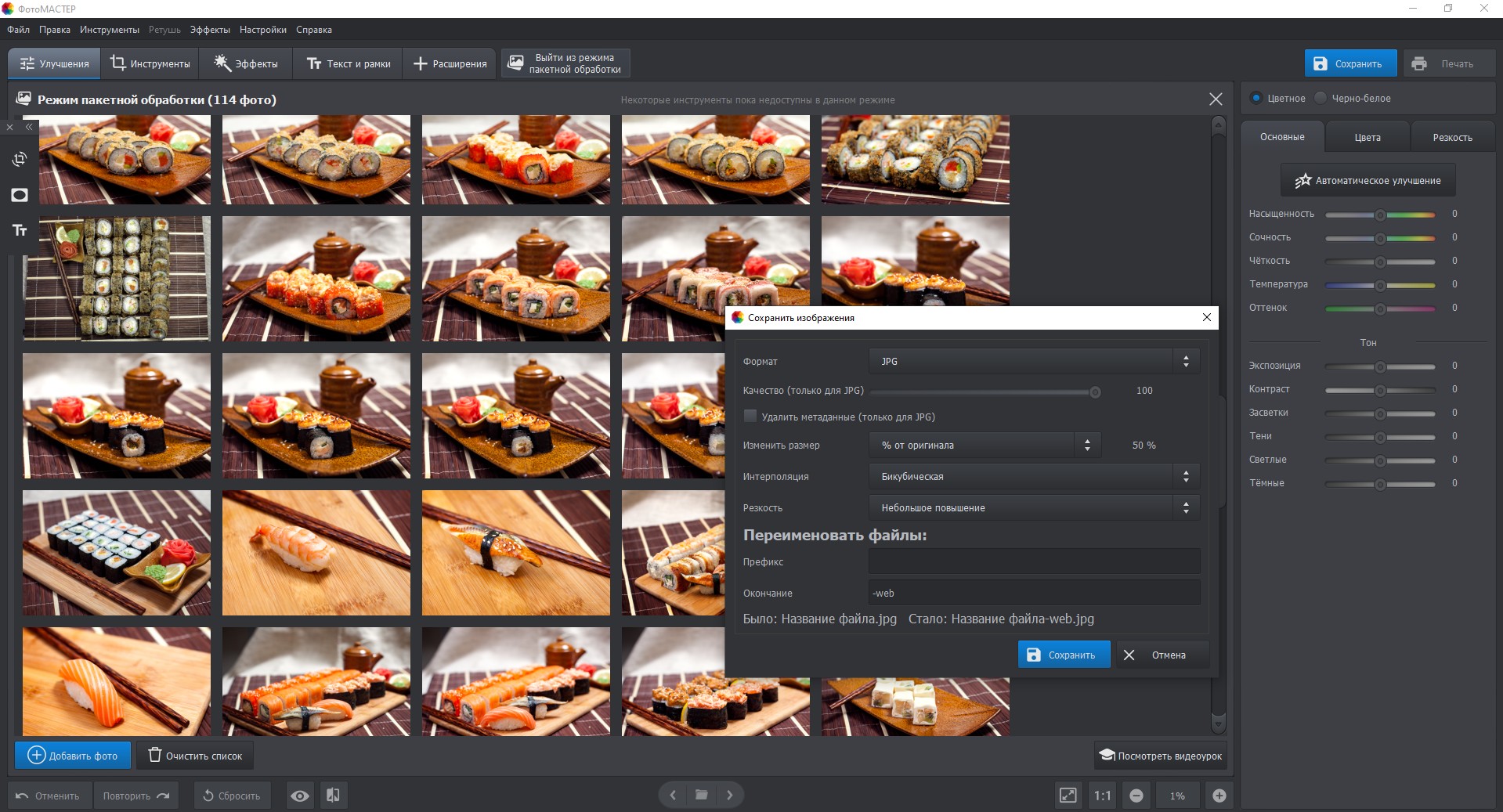The height and width of the screenshot is (812, 1503).
Task: Toggle the eye preview icon at bottom
Action: pyautogui.click(x=300, y=796)
